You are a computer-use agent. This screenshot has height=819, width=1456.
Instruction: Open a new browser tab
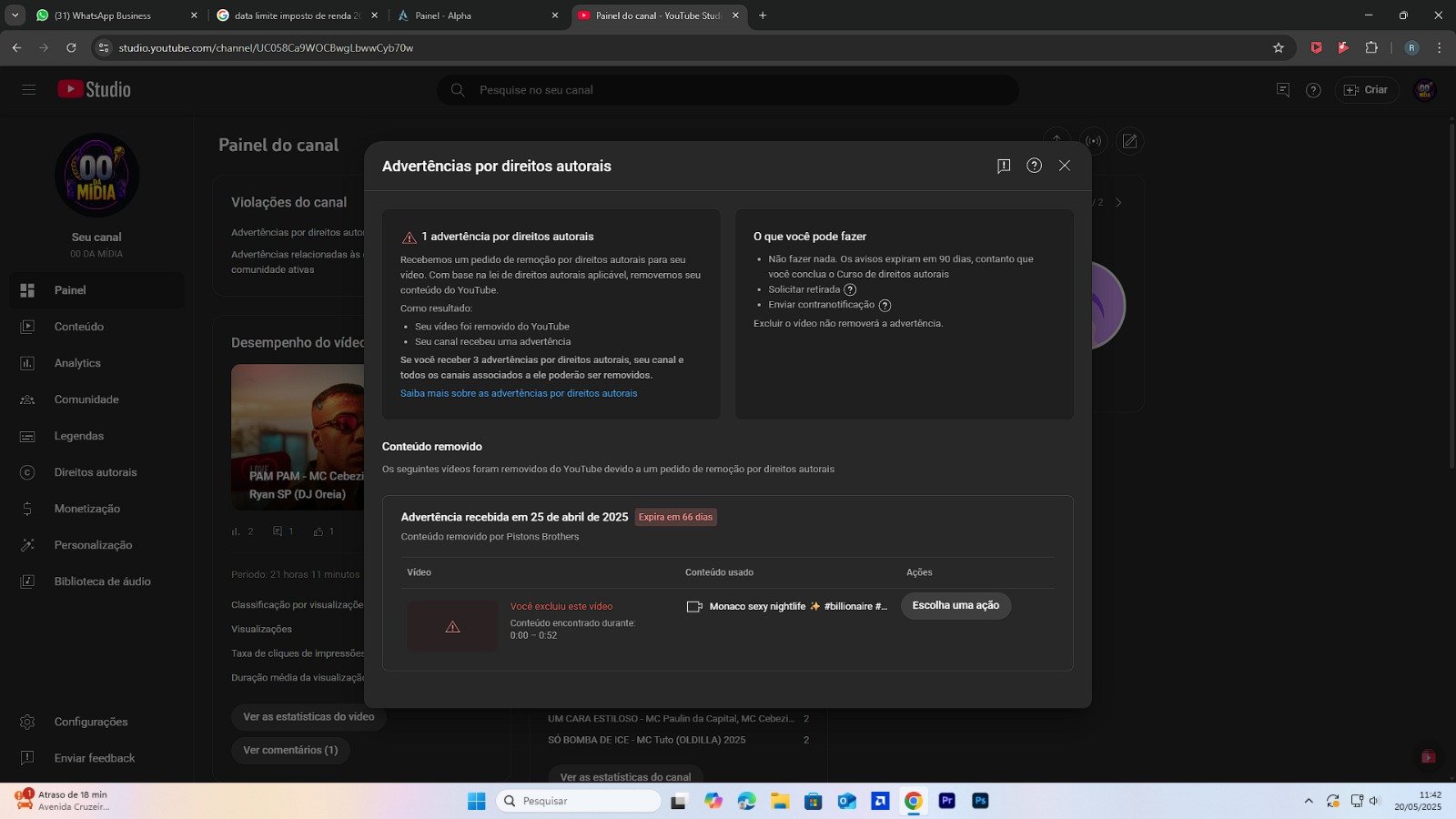[x=763, y=15]
